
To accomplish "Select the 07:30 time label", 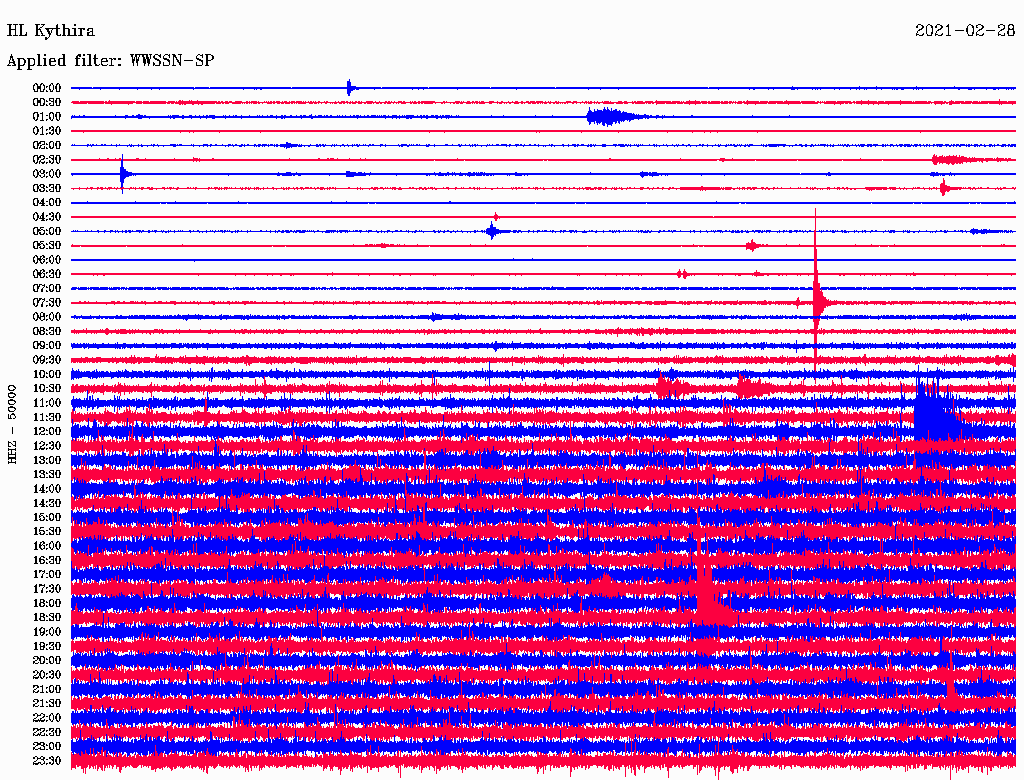I will click(x=47, y=302).
